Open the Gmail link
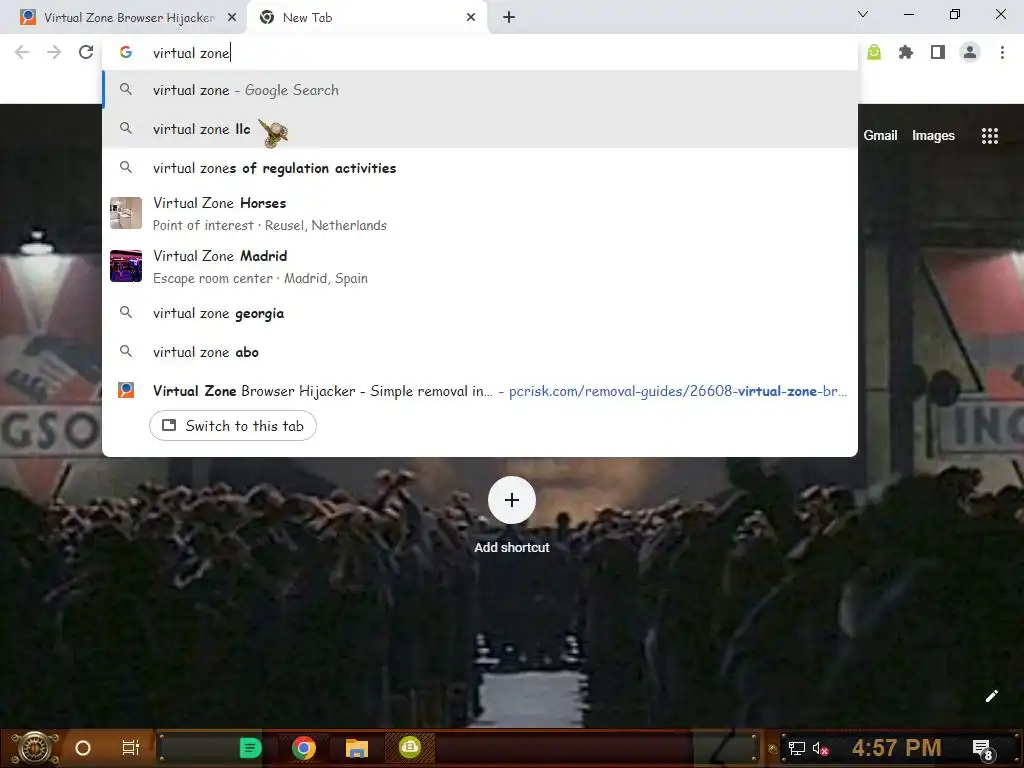The width and height of the screenshot is (1024, 768). pyautogui.click(x=880, y=135)
